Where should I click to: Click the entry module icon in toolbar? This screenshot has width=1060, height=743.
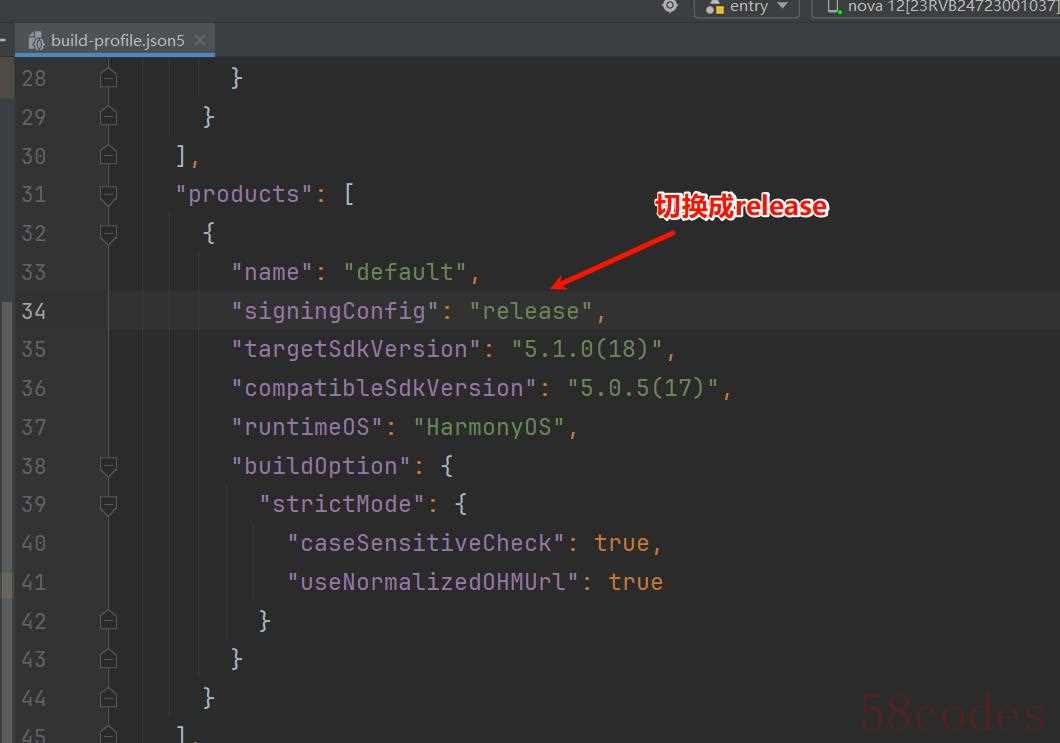click(715, 7)
